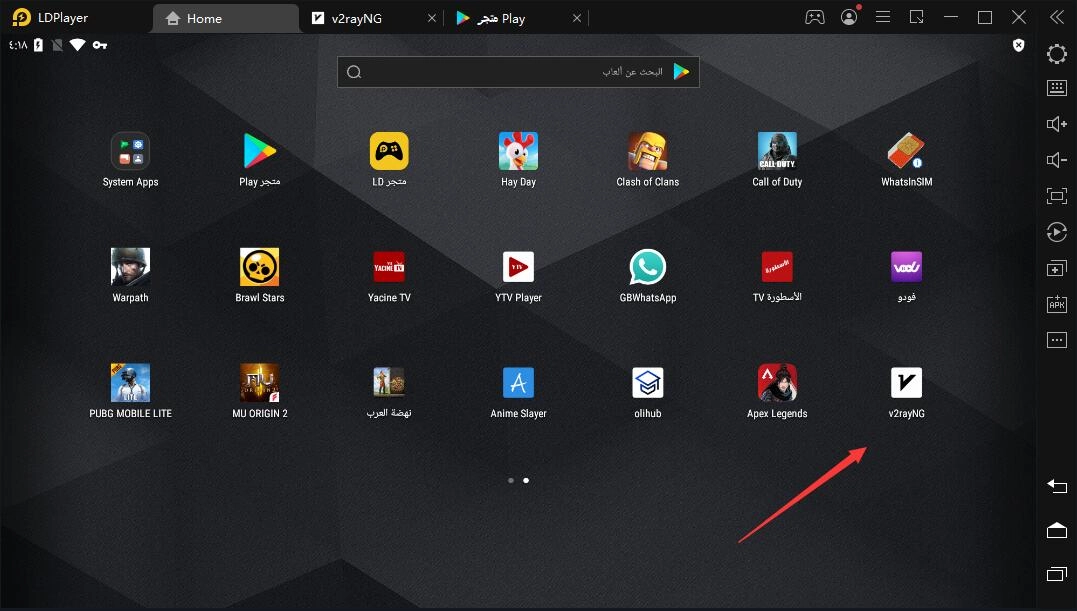
Task: Launch Call of Duty
Action: click(777, 151)
